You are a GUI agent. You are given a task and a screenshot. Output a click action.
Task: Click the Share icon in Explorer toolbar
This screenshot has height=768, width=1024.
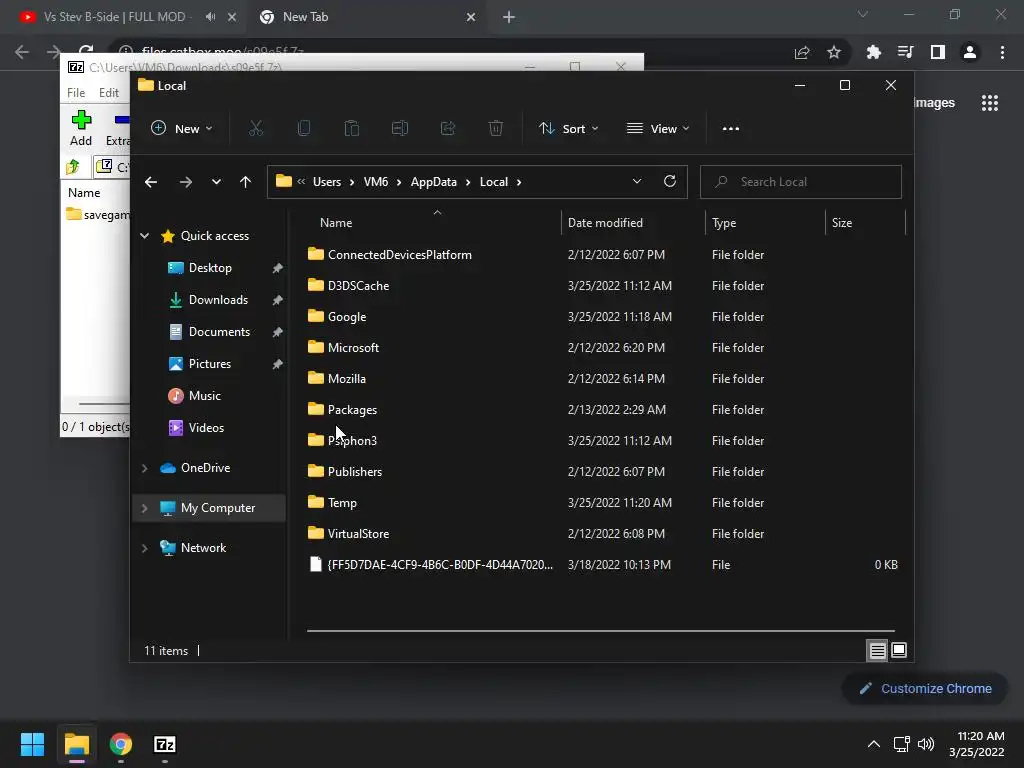(448, 129)
